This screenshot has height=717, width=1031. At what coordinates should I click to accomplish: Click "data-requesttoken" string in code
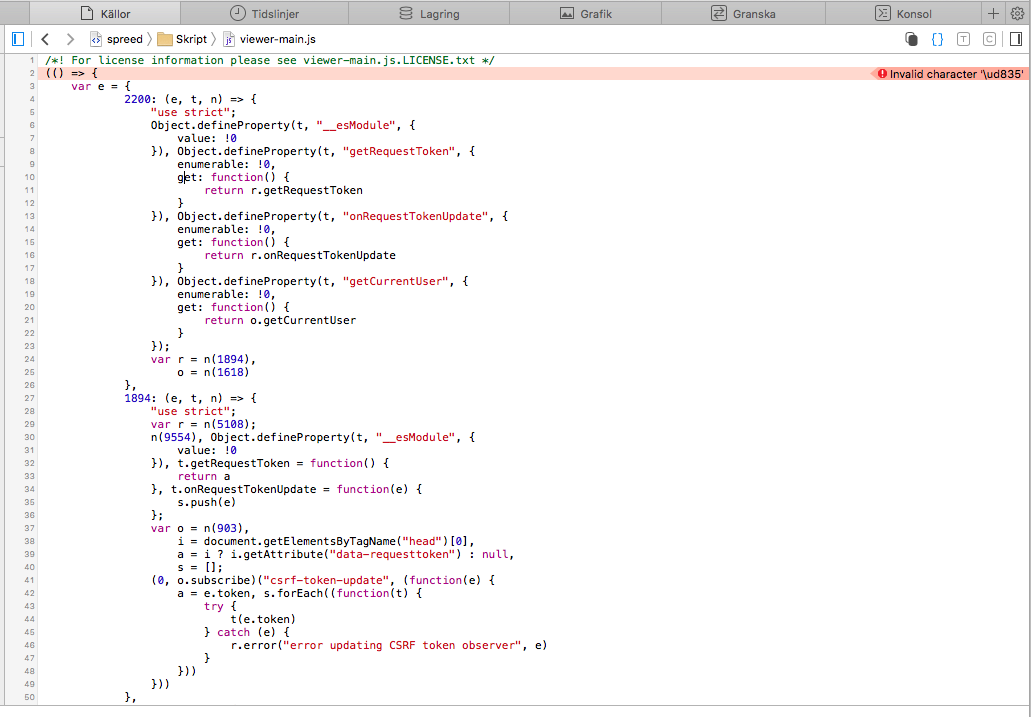392,555
